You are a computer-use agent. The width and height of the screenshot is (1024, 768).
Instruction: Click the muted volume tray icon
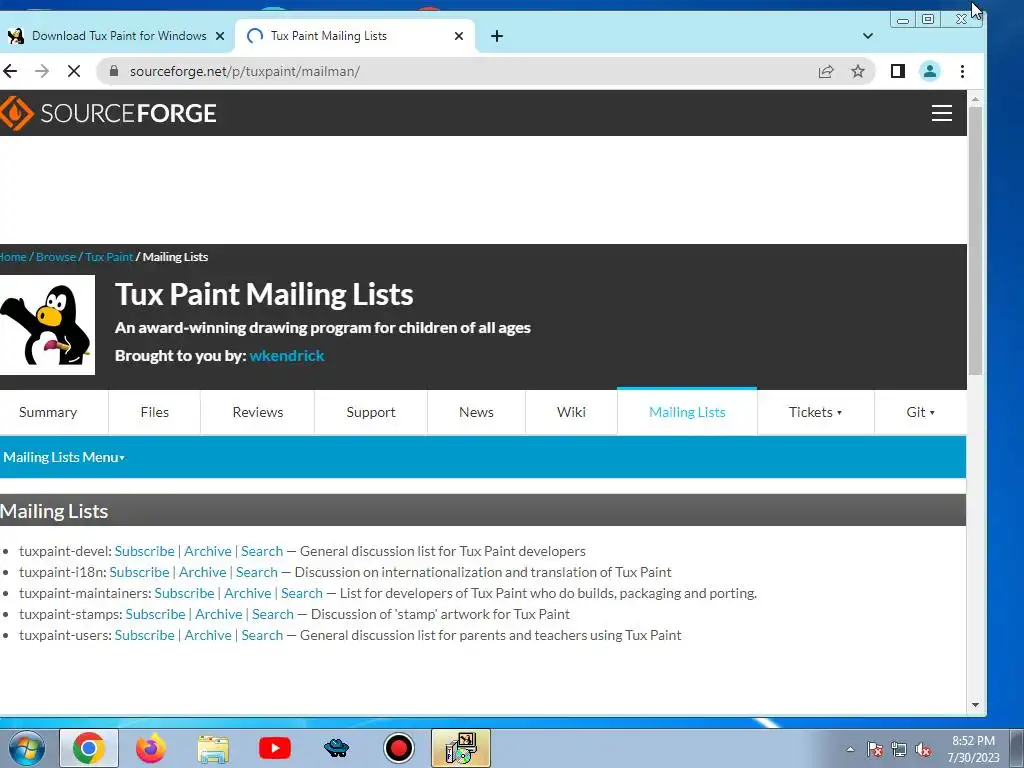tap(923, 749)
